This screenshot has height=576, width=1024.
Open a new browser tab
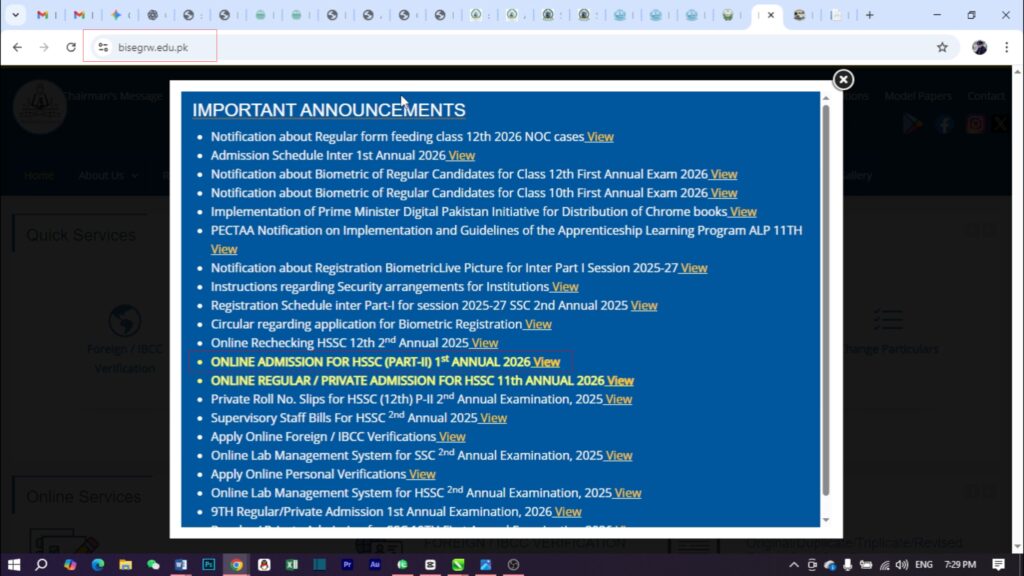coord(869,15)
